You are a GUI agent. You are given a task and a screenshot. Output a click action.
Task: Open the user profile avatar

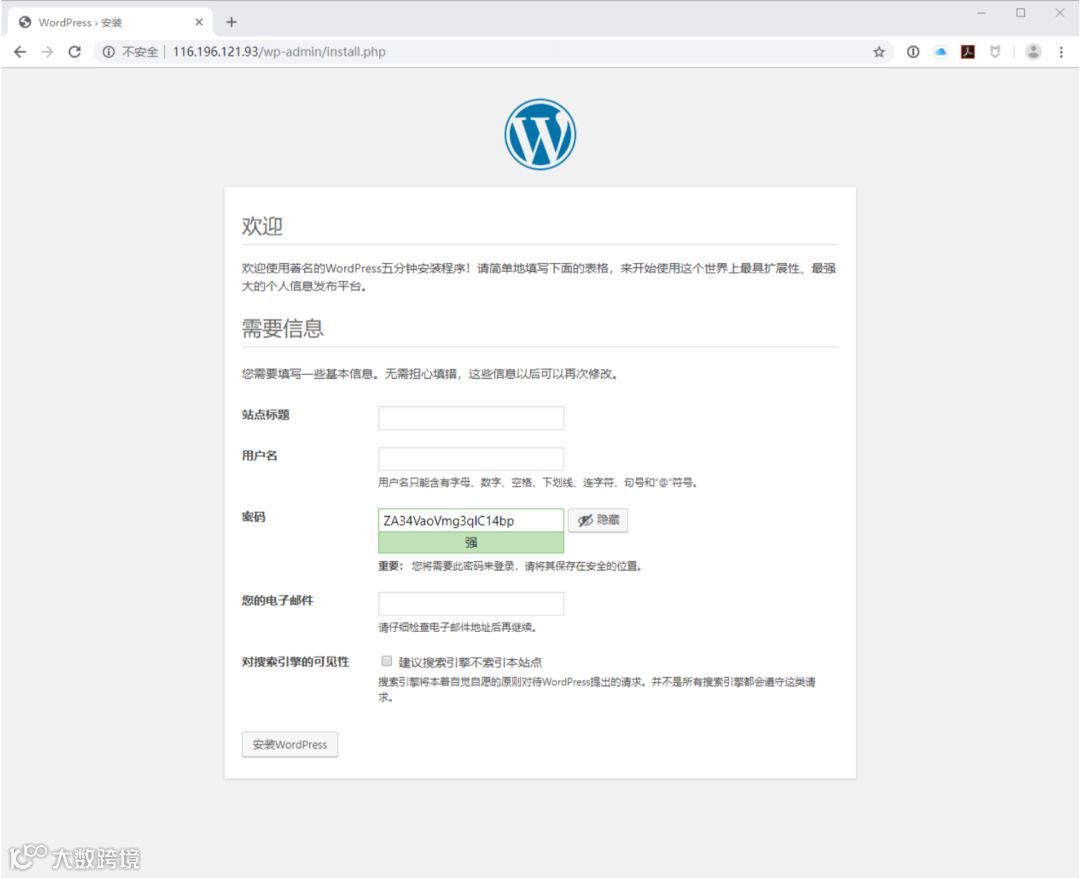[x=1032, y=52]
